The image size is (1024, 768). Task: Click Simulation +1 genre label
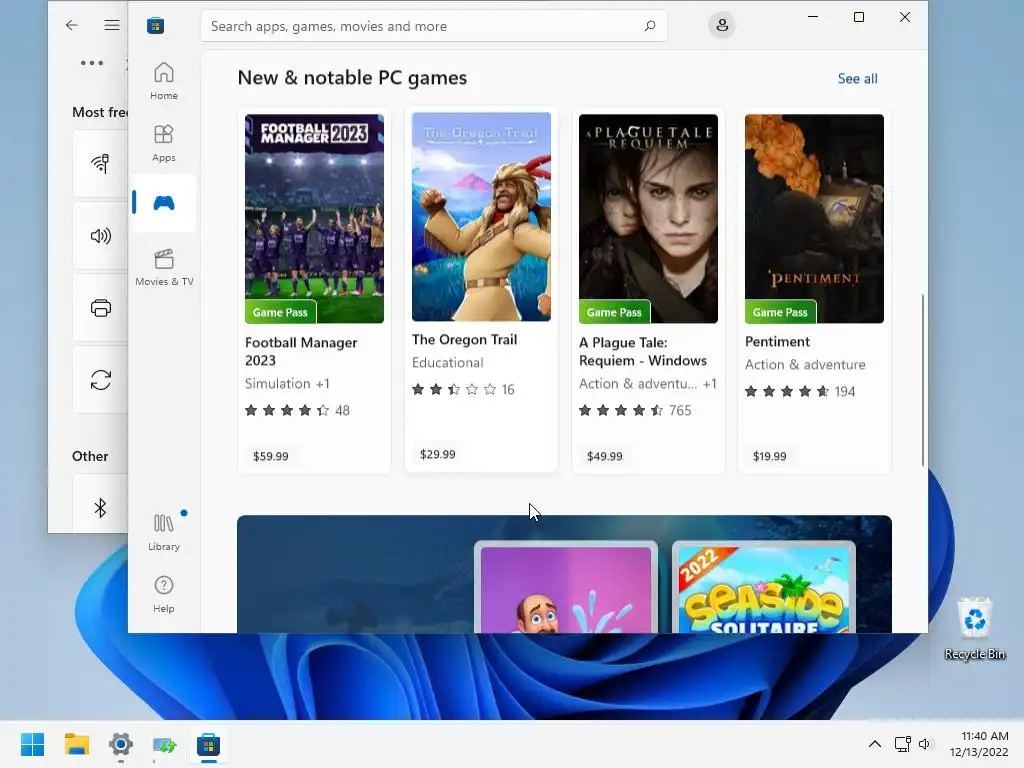coord(287,383)
